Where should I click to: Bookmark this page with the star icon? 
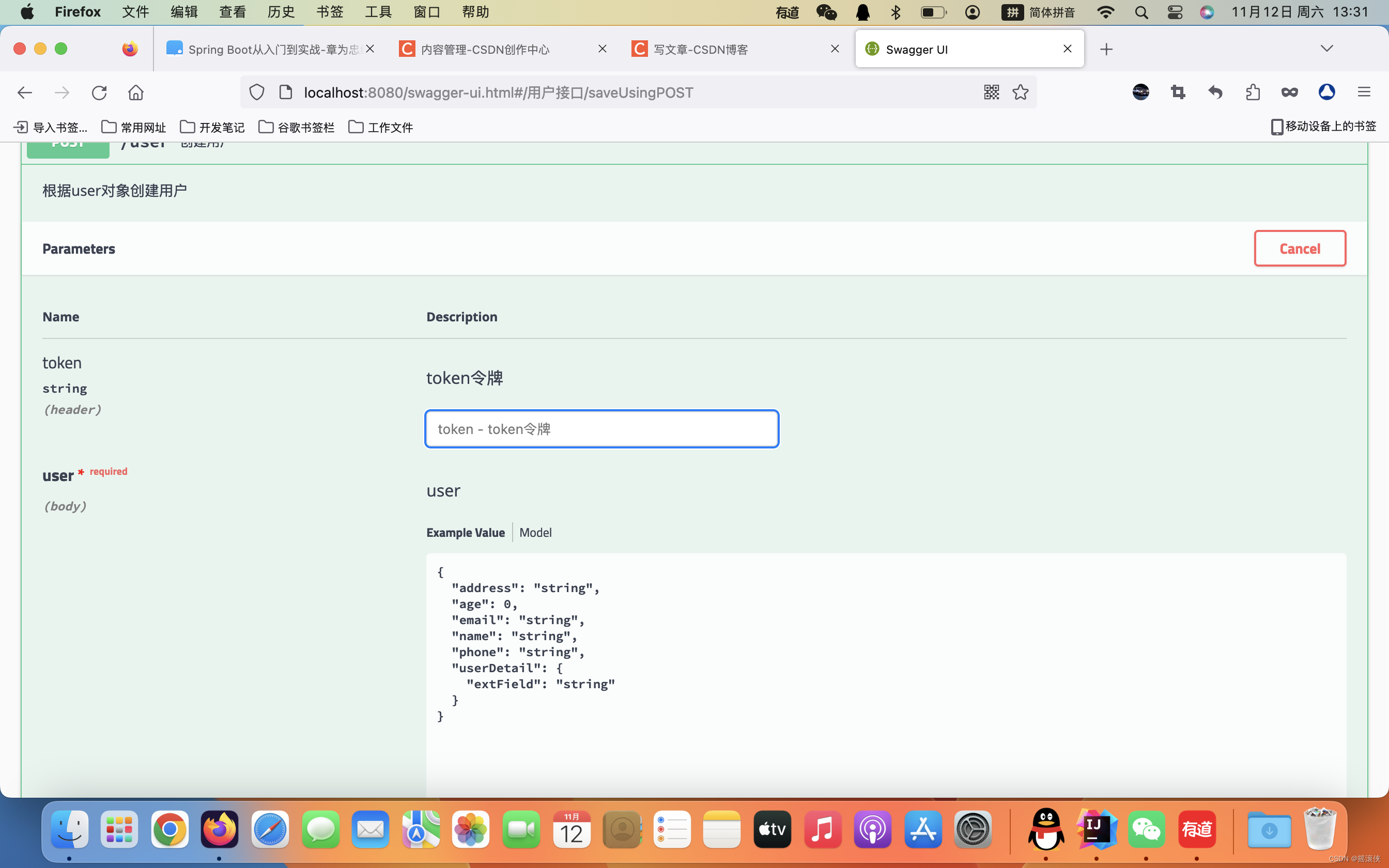[x=1020, y=92]
